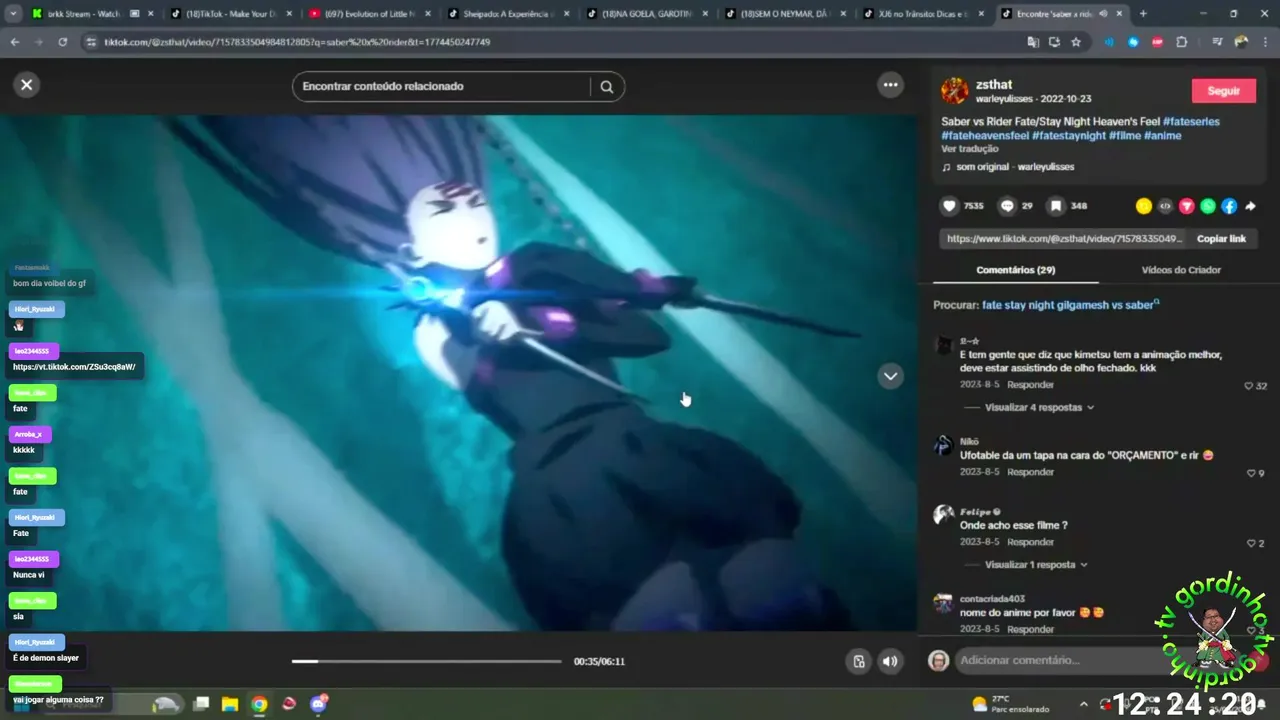Show hidden system tray icons

coord(1083,704)
